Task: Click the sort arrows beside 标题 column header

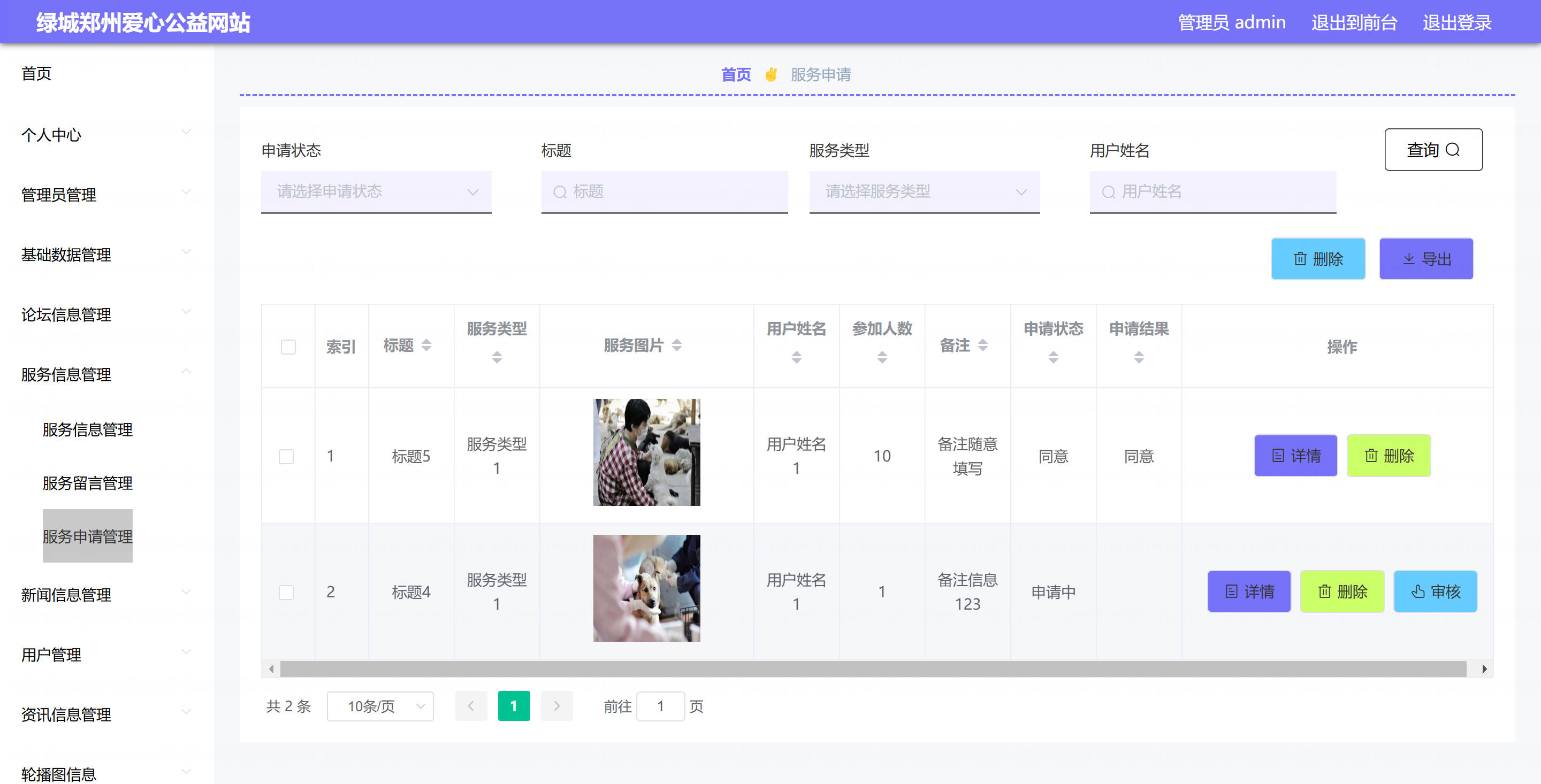Action: (x=426, y=345)
